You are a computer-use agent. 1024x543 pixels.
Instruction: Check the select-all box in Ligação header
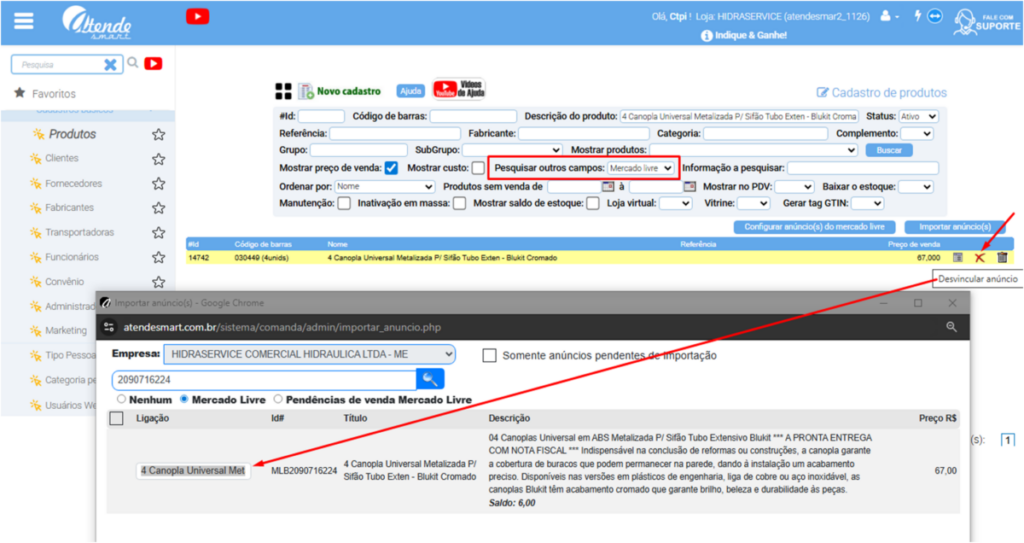116,418
